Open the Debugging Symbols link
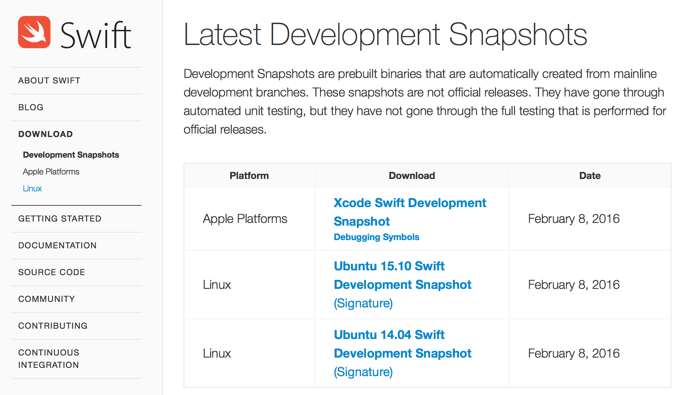This screenshot has width=680, height=395. pos(376,237)
